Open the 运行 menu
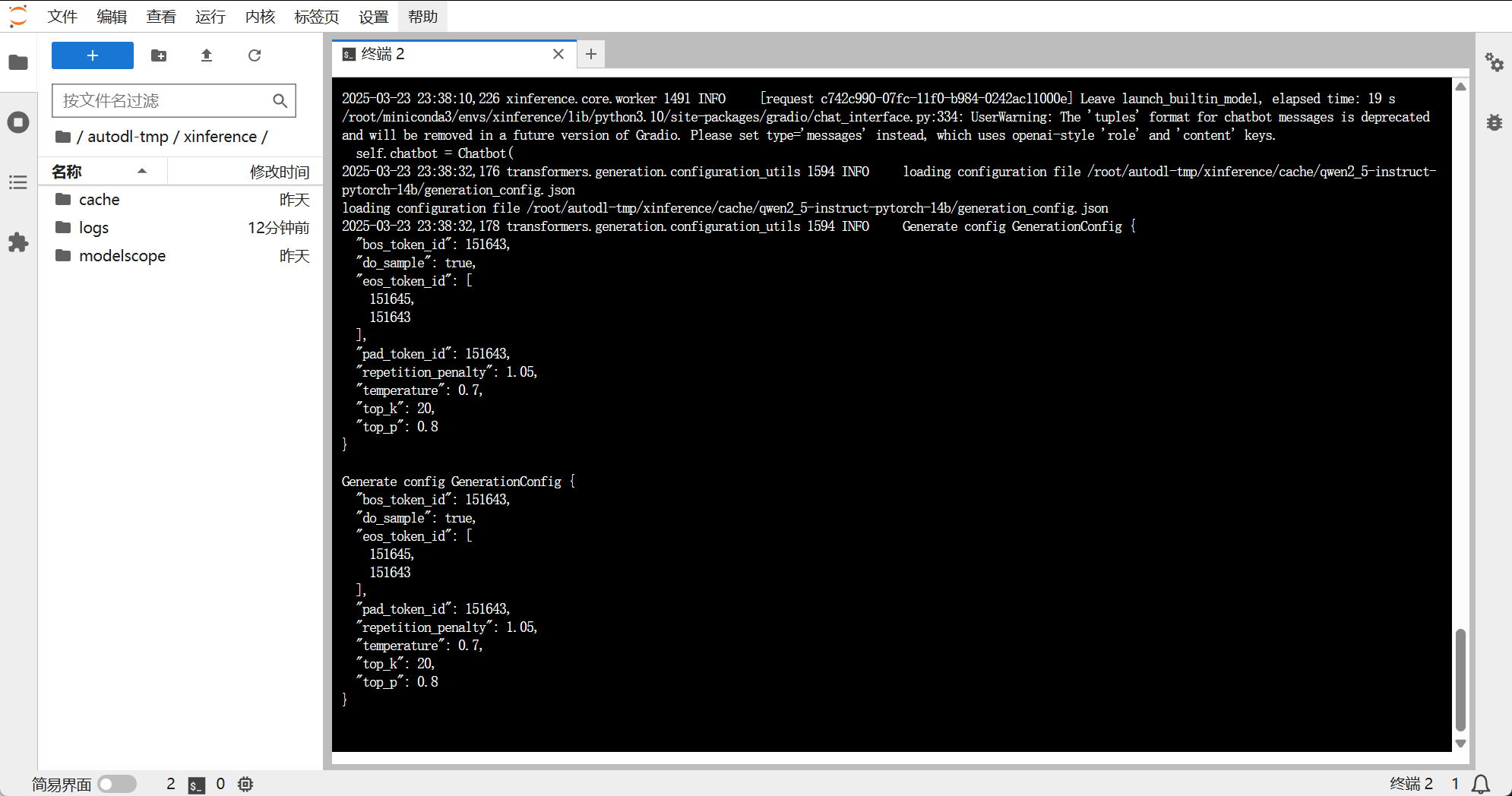The height and width of the screenshot is (796, 1512). (x=210, y=17)
